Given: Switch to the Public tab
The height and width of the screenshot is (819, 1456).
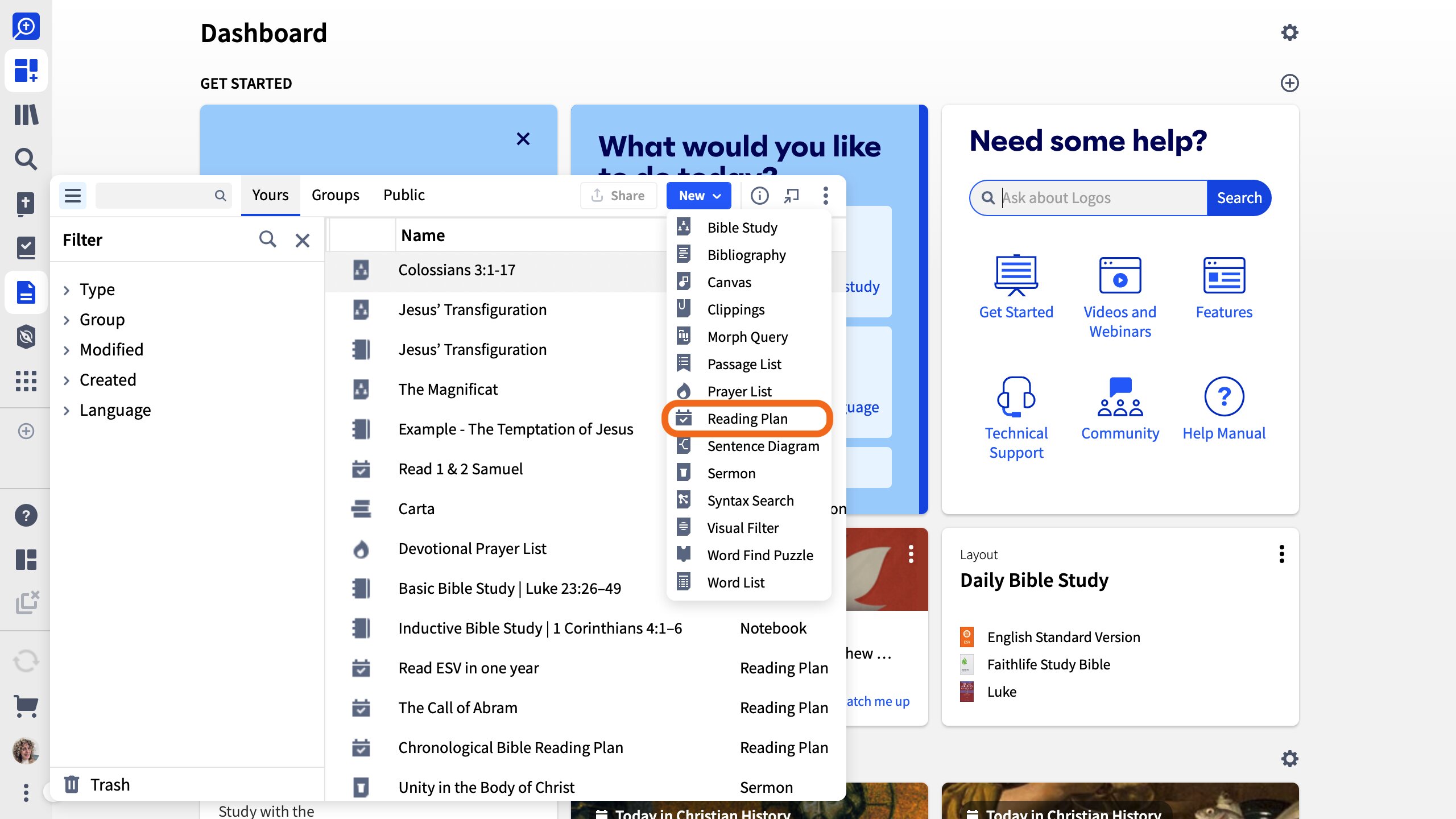Looking at the screenshot, I should (404, 195).
